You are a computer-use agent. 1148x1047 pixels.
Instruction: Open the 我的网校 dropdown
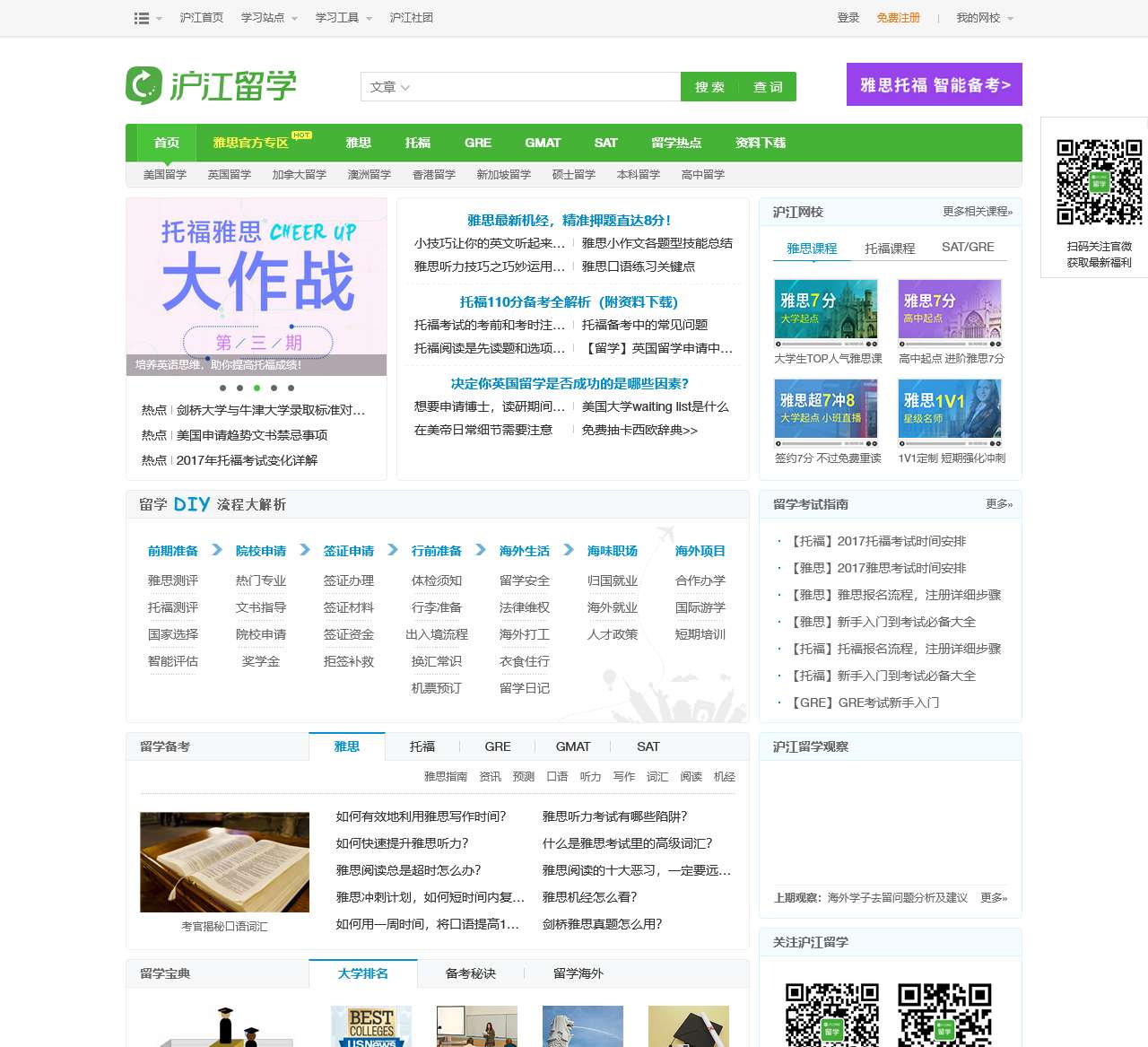(x=985, y=18)
